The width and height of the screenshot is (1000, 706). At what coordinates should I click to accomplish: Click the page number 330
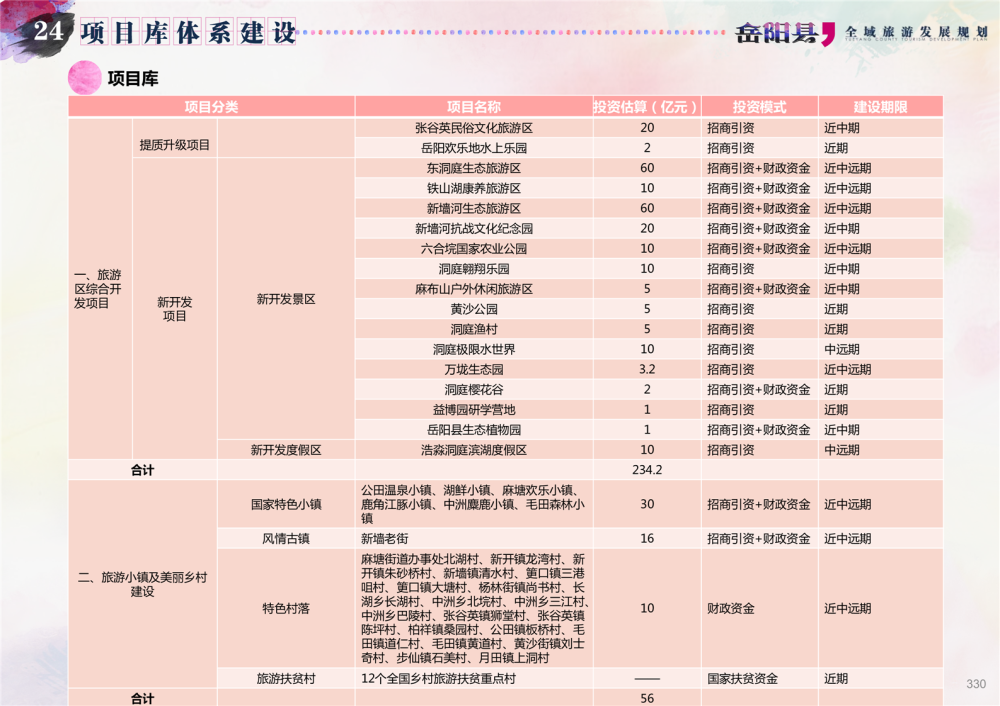976,684
